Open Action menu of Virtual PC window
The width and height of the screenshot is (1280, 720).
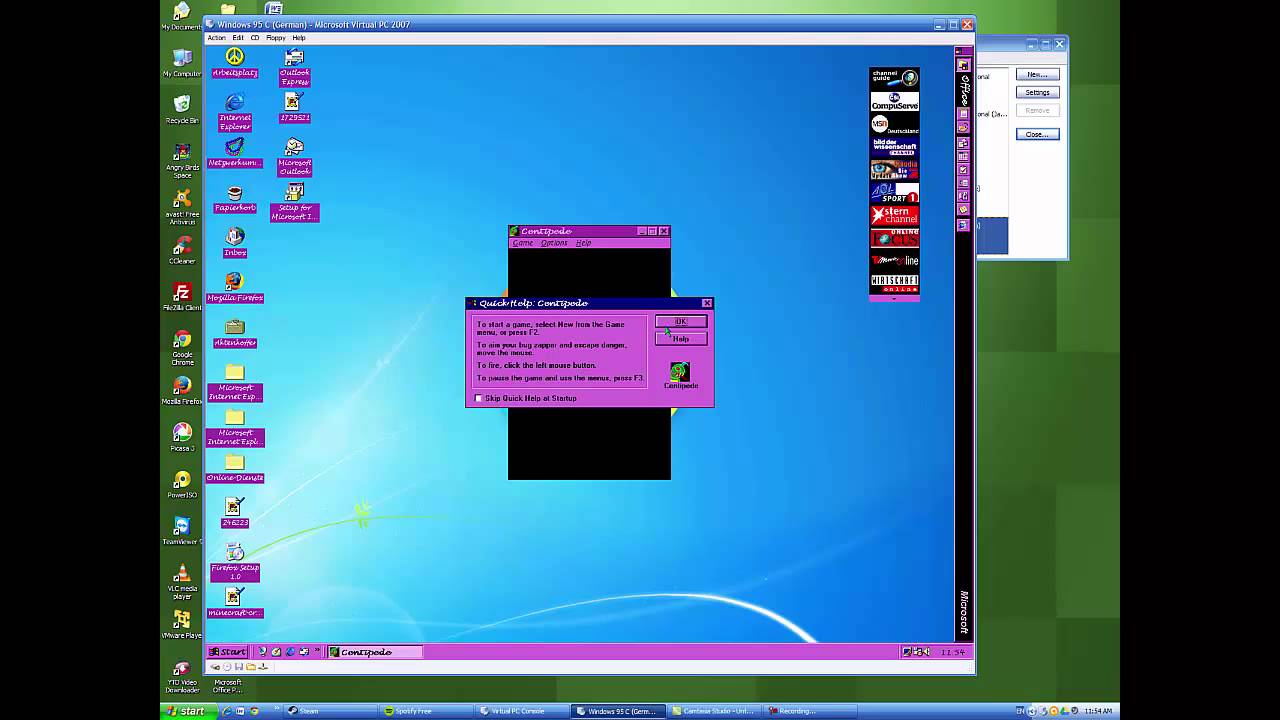(216, 38)
